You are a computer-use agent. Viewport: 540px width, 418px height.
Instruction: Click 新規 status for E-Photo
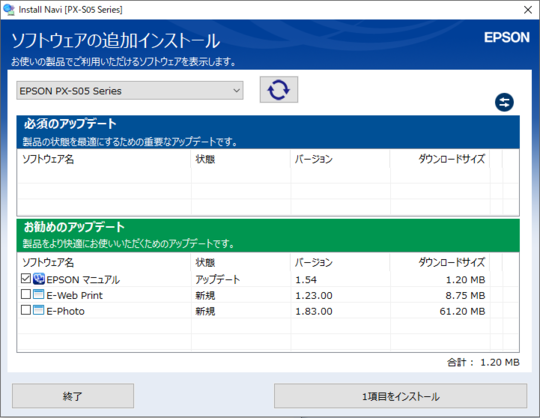coord(205,311)
